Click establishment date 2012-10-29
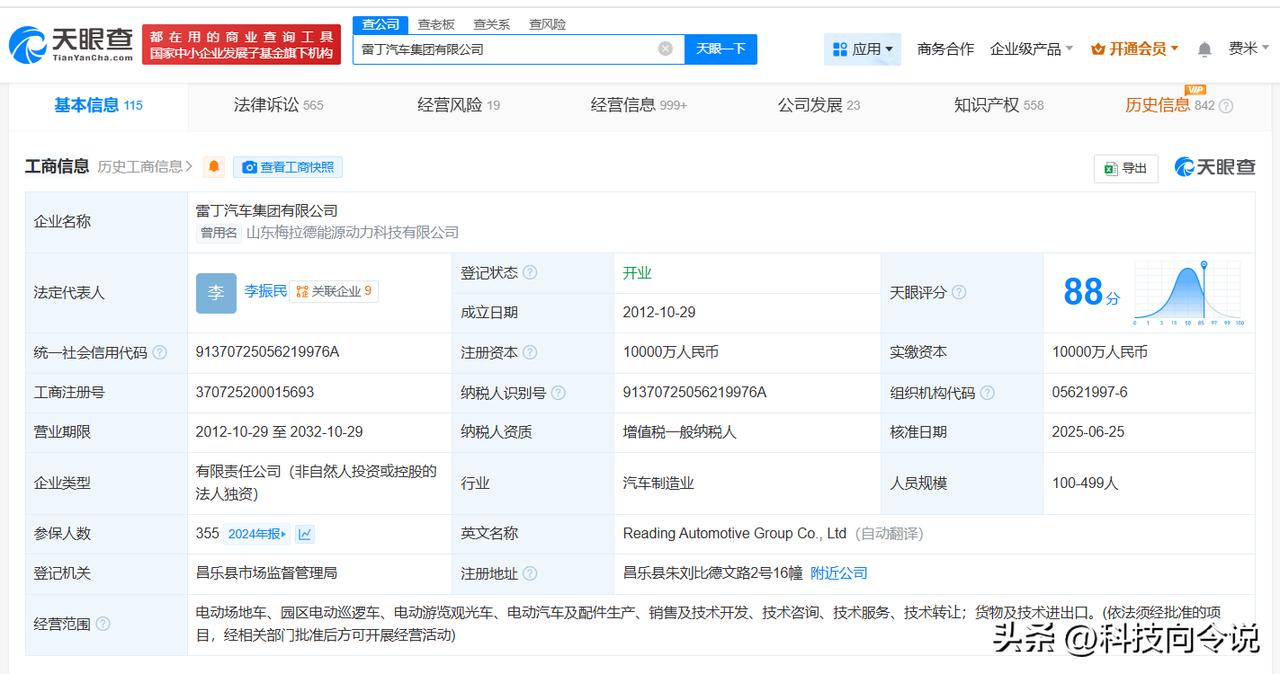Viewport: 1280px width, 674px height. coord(659,312)
